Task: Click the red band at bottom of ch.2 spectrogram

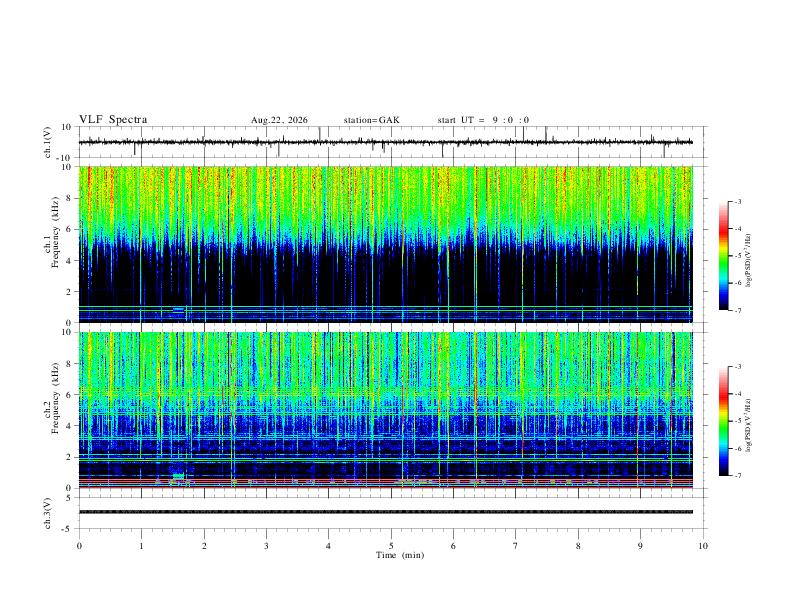Action: point(385,487)
